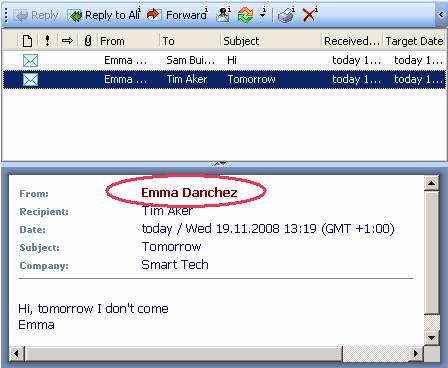Click the scroll left arrow in preview
448x368 pixels.
(16, 353)
